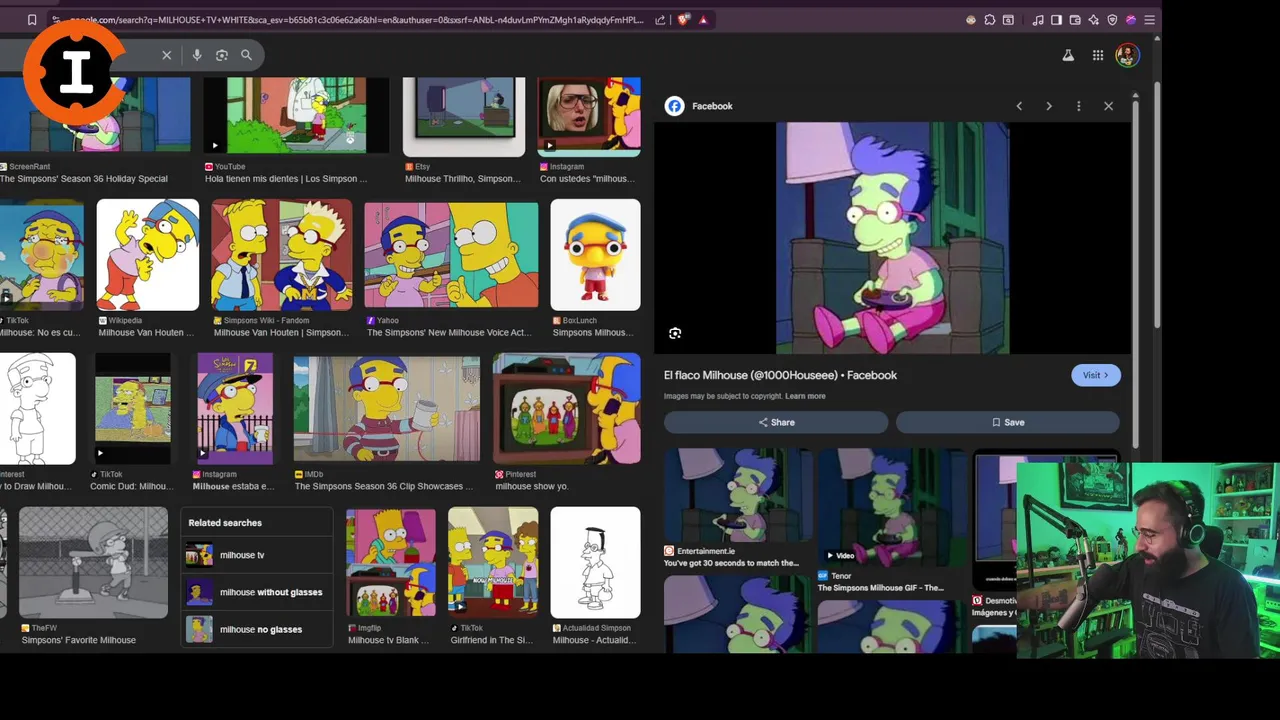
Task: Open the IMDb Simpsons Season 36 thumbnail
Action: 386,409
